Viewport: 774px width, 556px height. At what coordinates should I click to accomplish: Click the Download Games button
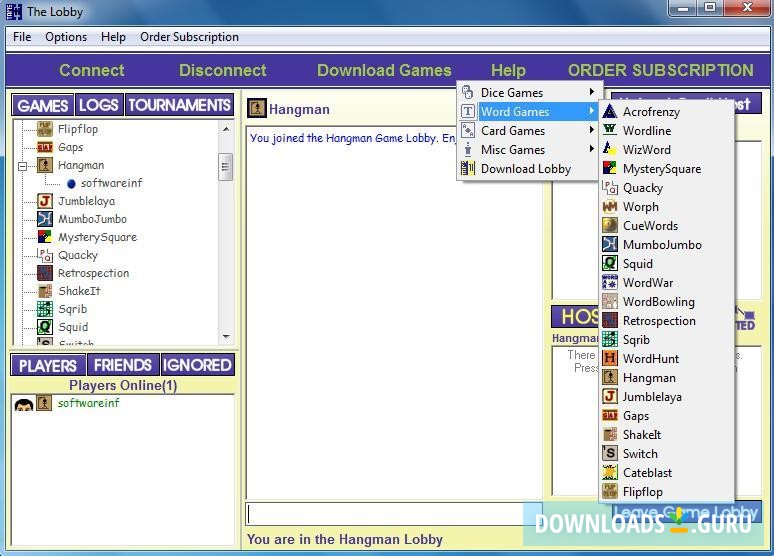tap(384, 70)
